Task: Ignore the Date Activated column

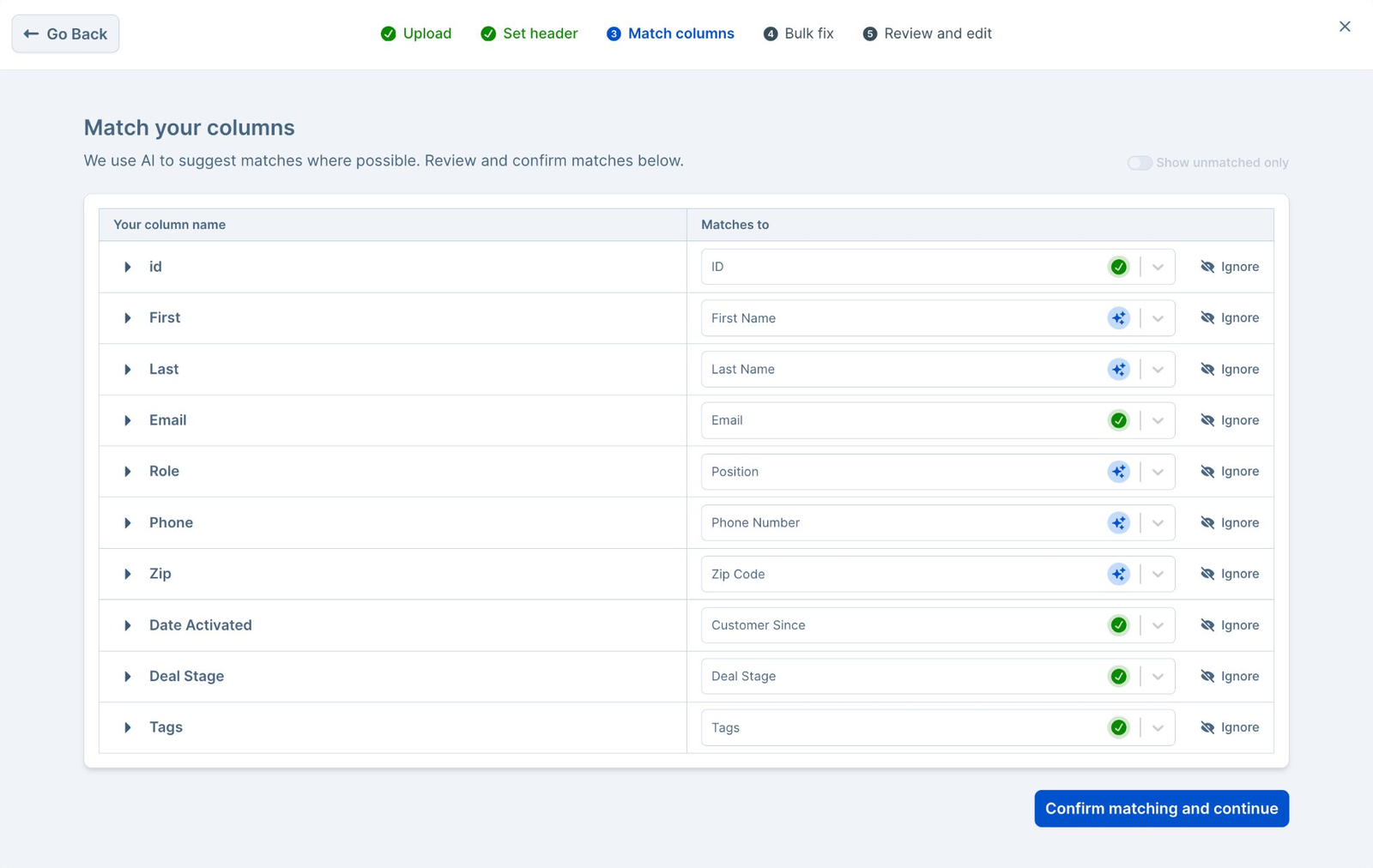Action: [1230, 625]
